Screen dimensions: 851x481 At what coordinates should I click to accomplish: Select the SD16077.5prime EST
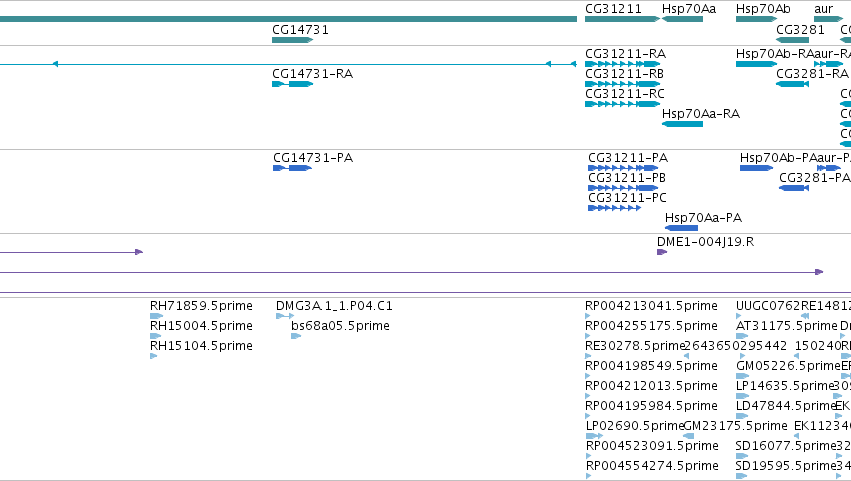coord(741,456)
